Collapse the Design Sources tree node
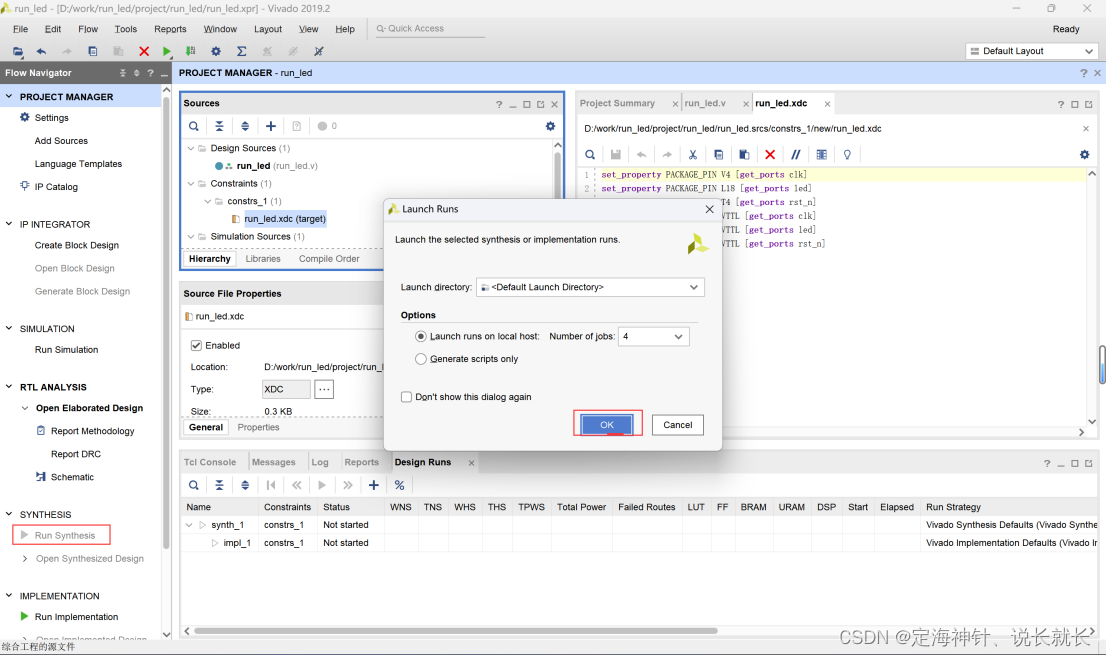Screen dimensions: 1106x656 190,148
